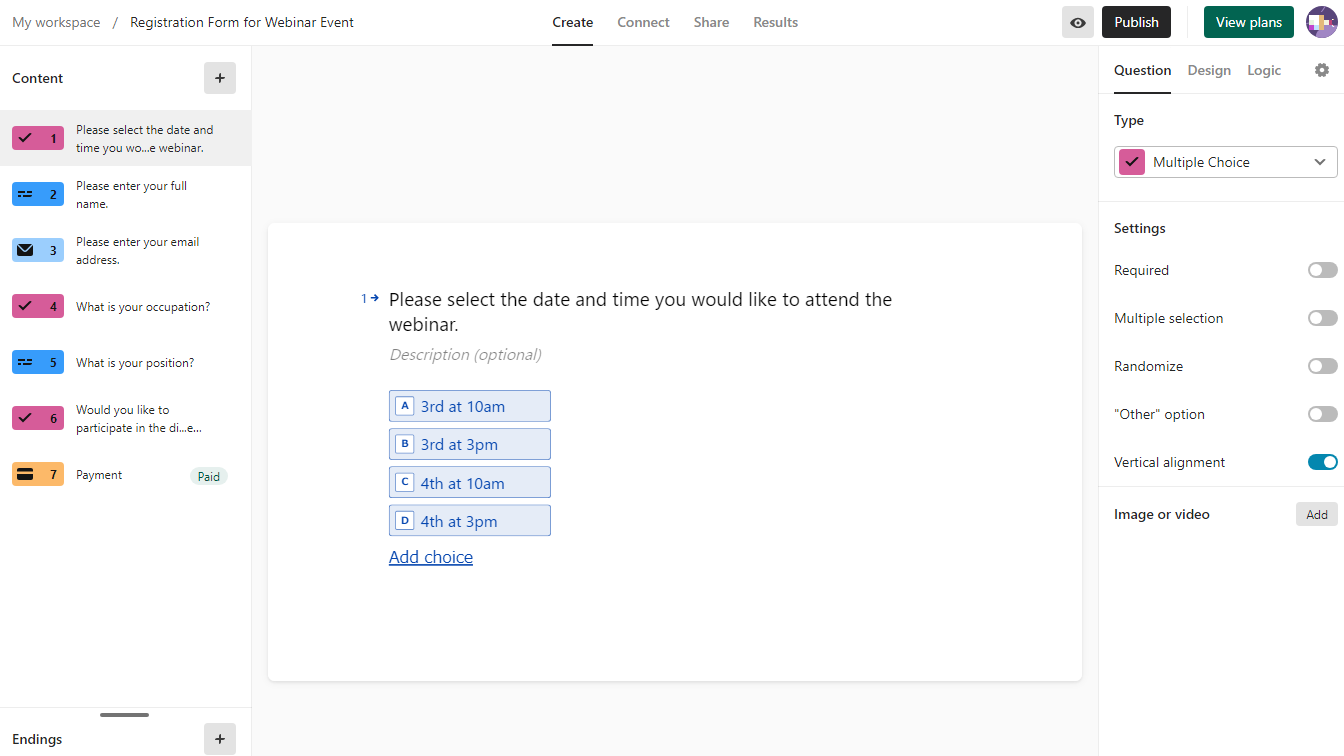This screenshot has width=1344, height=756.
Task: Go to the Logic tab
Action: pyautogui.click(x=1264, y=70)
